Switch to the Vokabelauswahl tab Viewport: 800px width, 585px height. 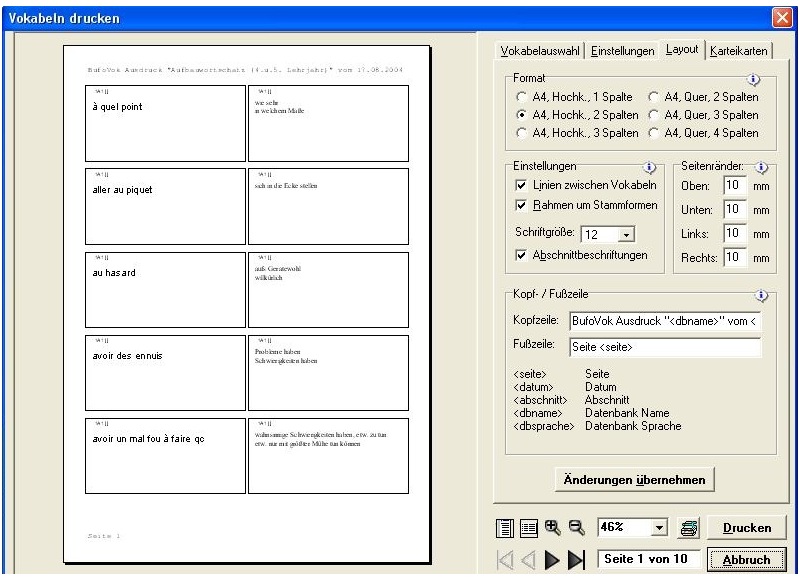click(x=540, y=51)
